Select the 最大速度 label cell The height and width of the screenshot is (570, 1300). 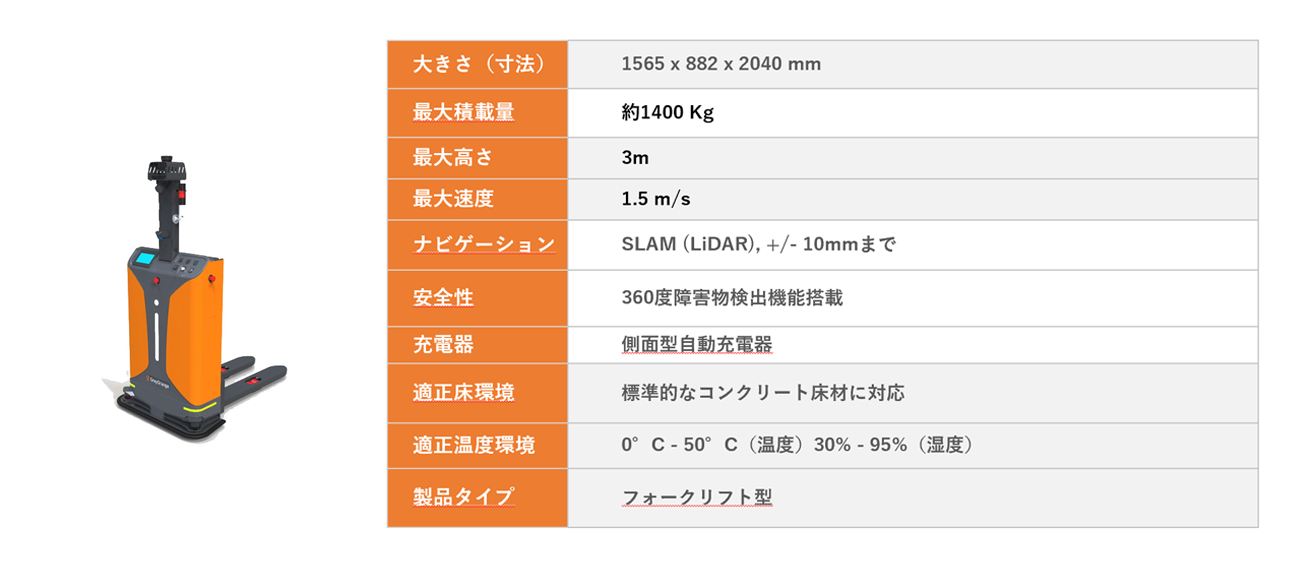478,199
